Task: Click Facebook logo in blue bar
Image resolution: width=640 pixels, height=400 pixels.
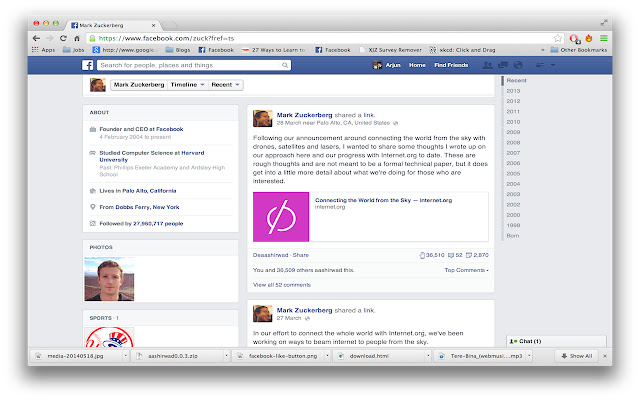Action: (87, 65)
